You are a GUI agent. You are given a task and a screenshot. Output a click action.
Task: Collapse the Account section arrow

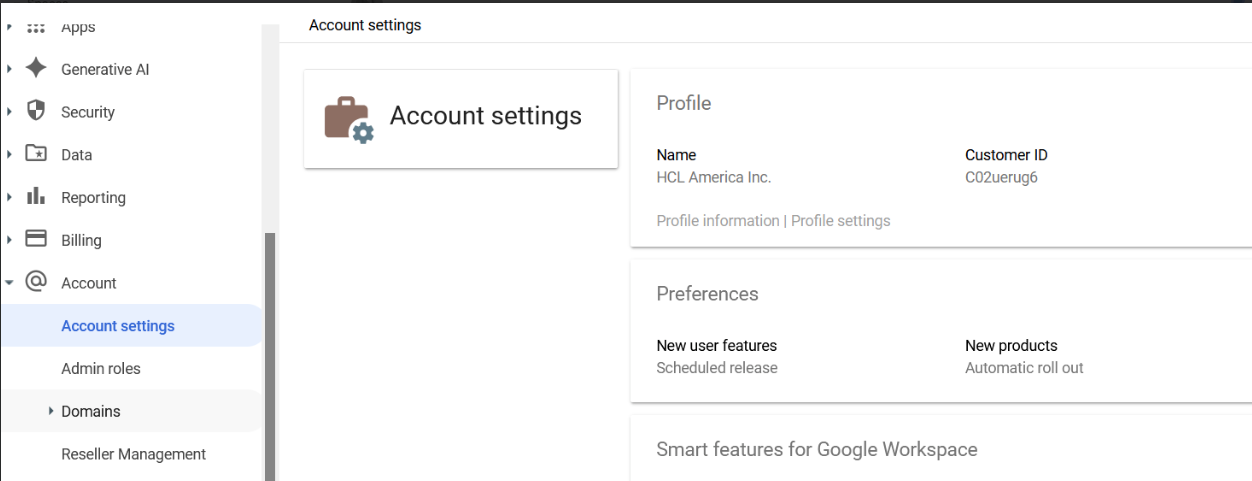tap(10, 283)
